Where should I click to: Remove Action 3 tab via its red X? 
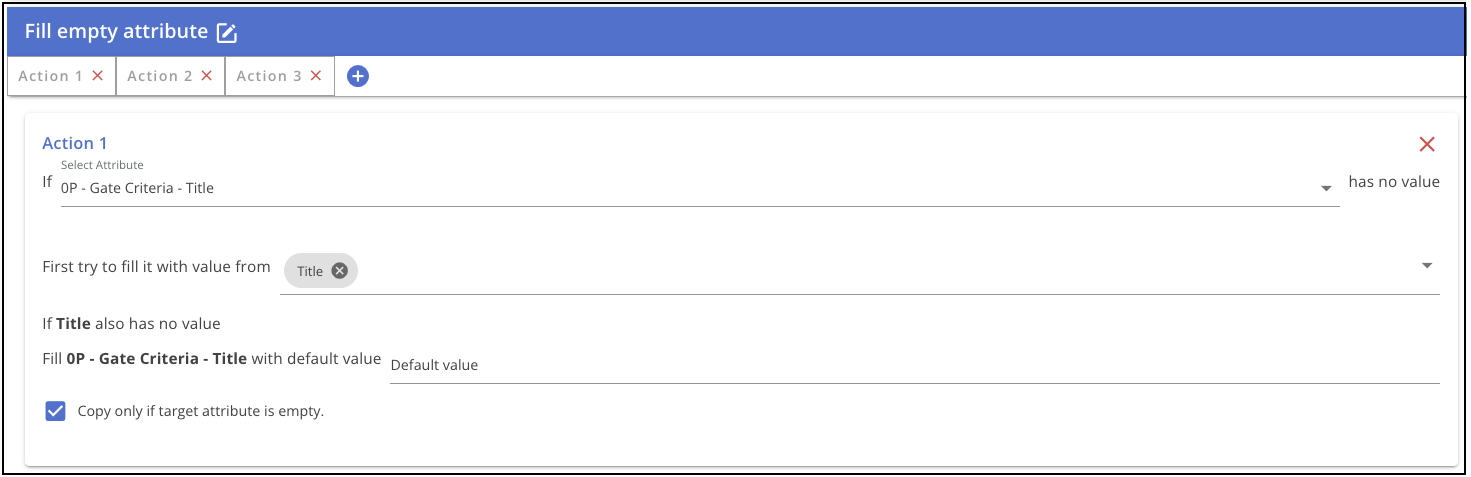click(x=315, y=75)
